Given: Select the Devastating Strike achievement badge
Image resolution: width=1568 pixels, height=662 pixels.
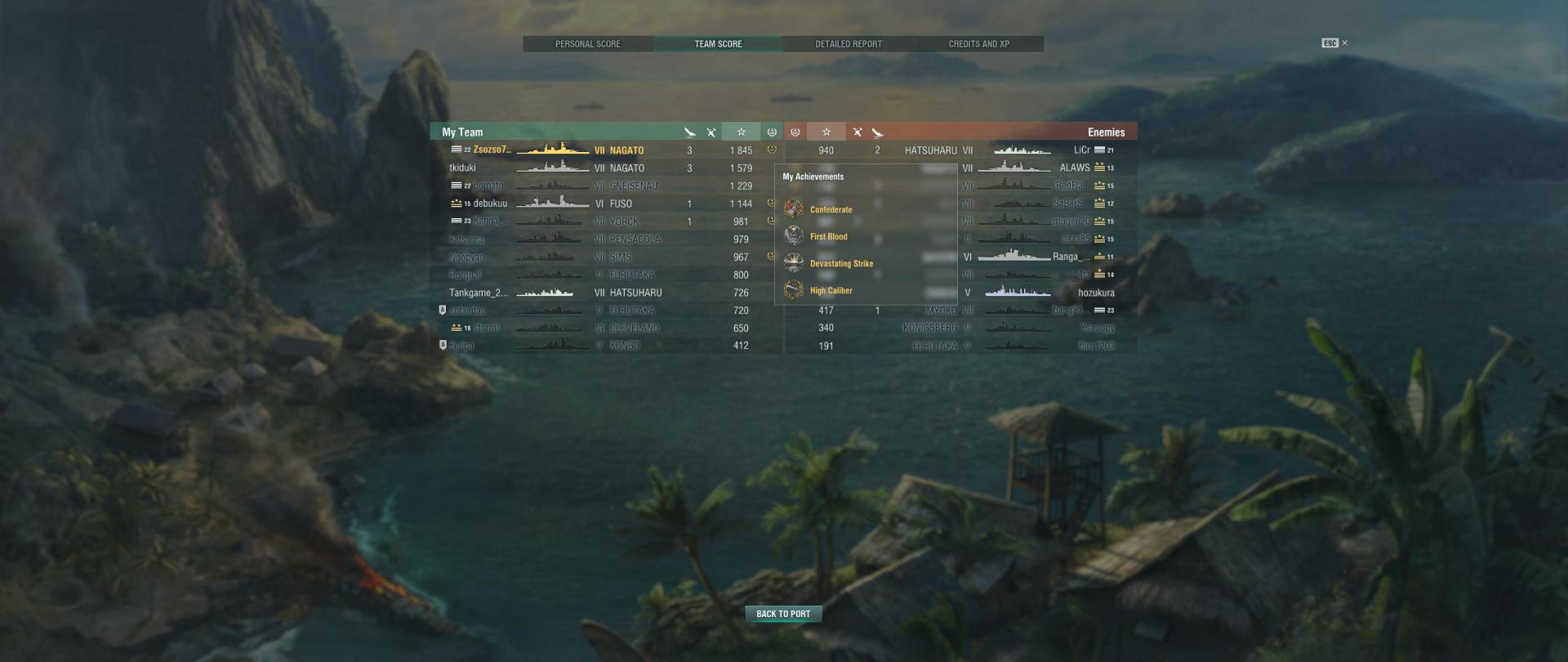Looking at the screenshot, I should click(793, 263).
